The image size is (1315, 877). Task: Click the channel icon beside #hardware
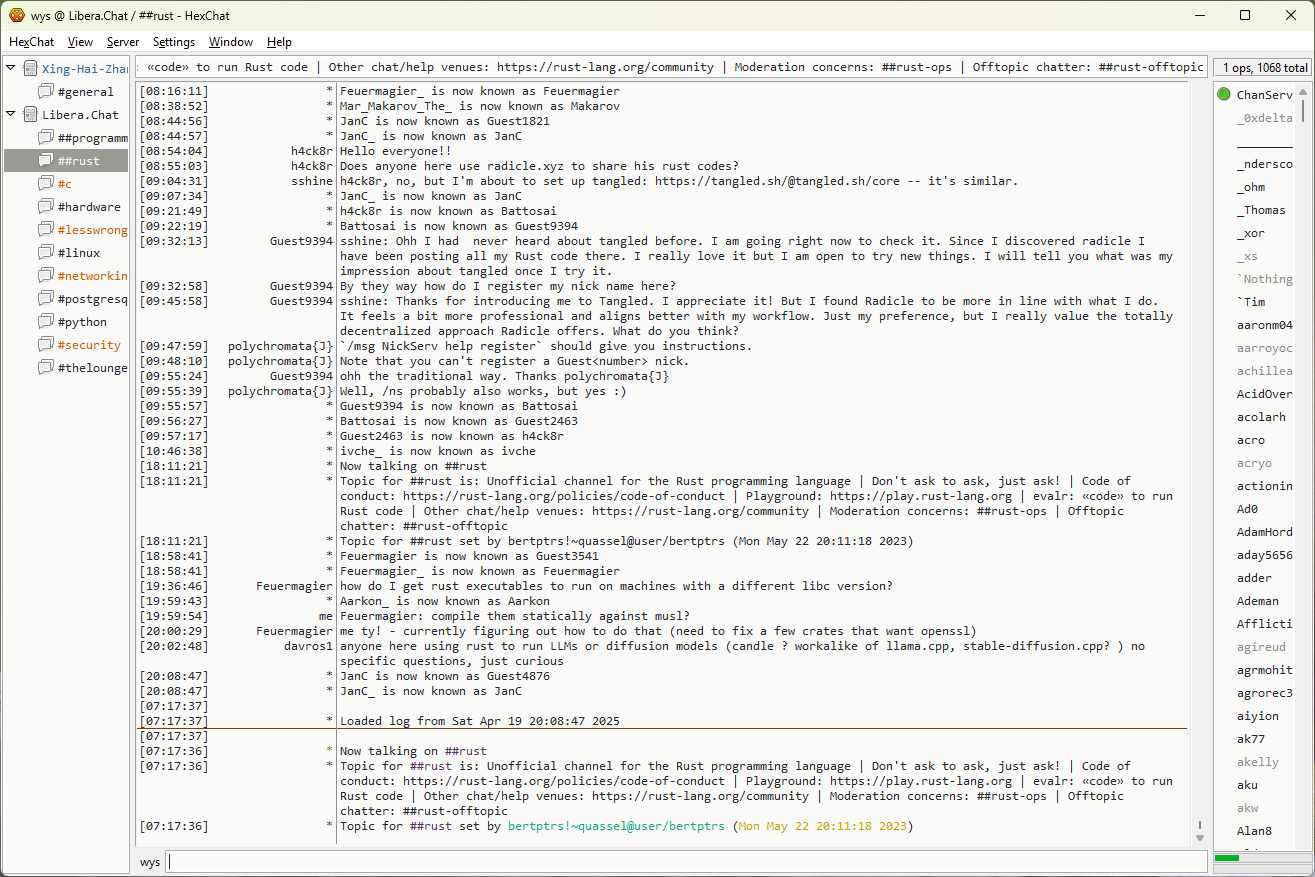pos(46,207)
